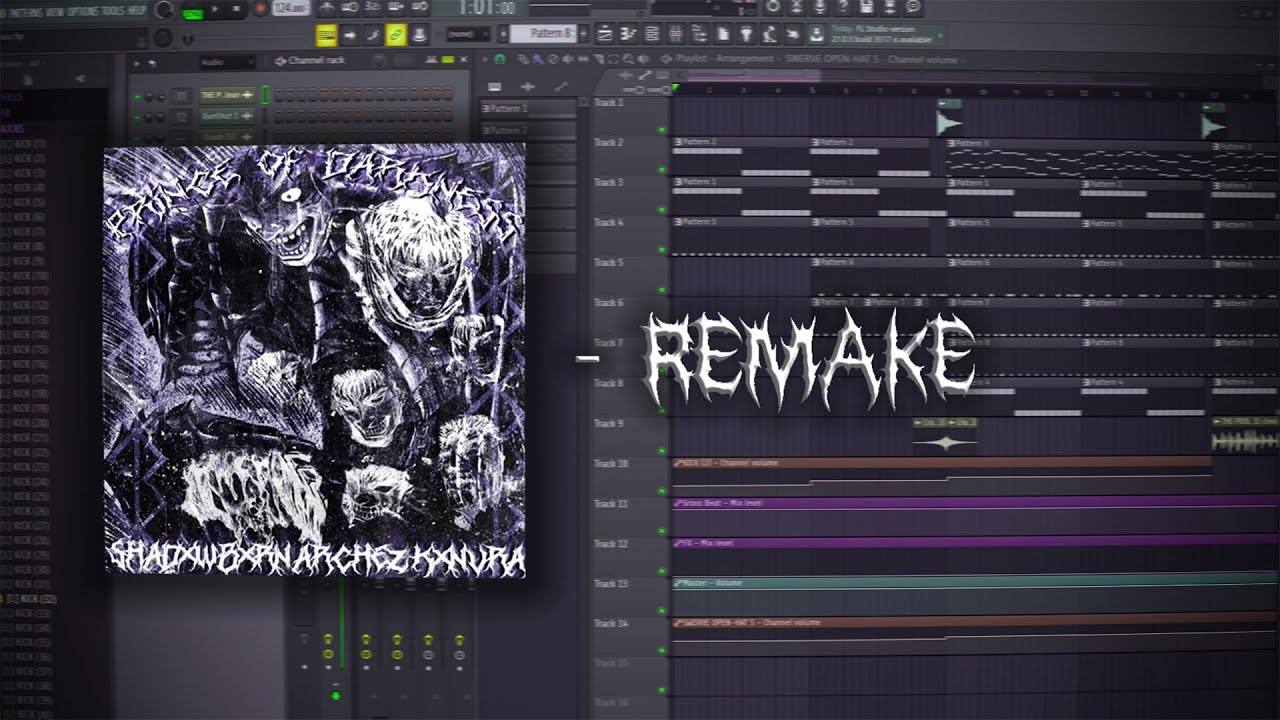Click the Record transport button
The height and width of the screenshot is (720, 1280).
tap(260, 9)
